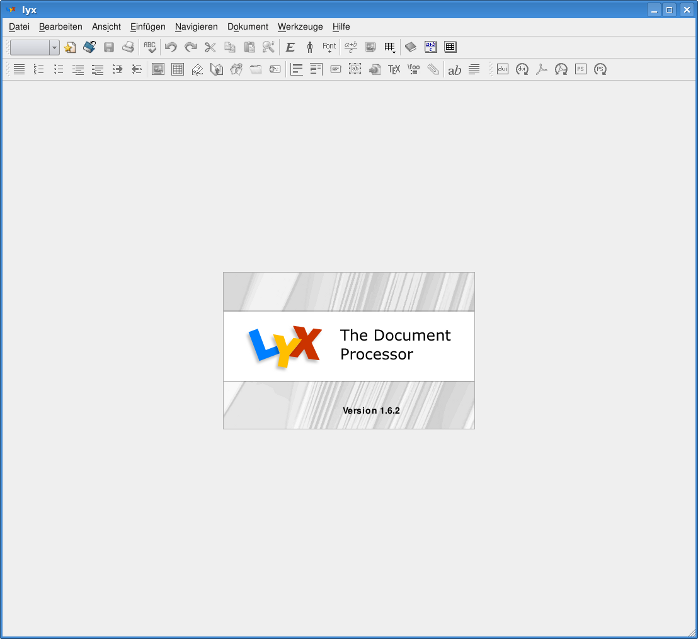Update the PostScript output

(x=601, y=69)
